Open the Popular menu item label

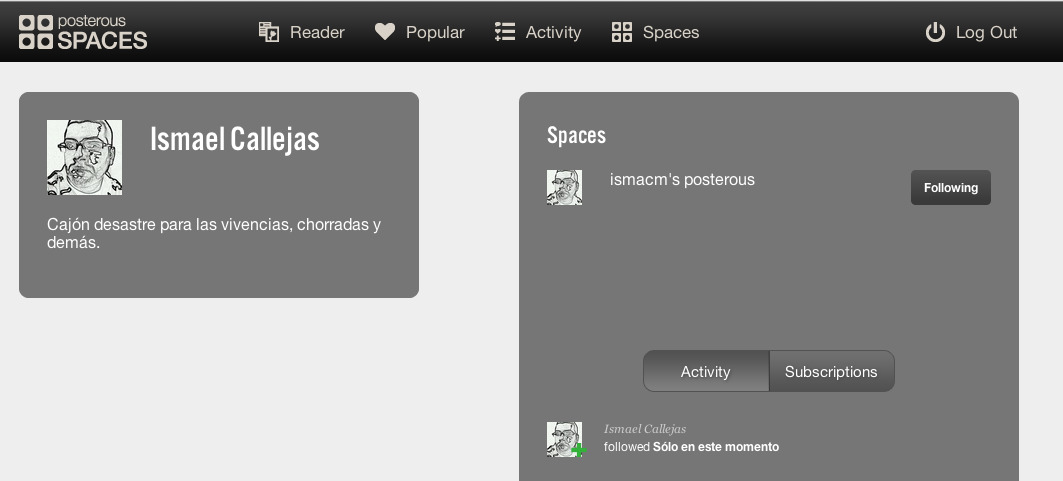point(435,32)
